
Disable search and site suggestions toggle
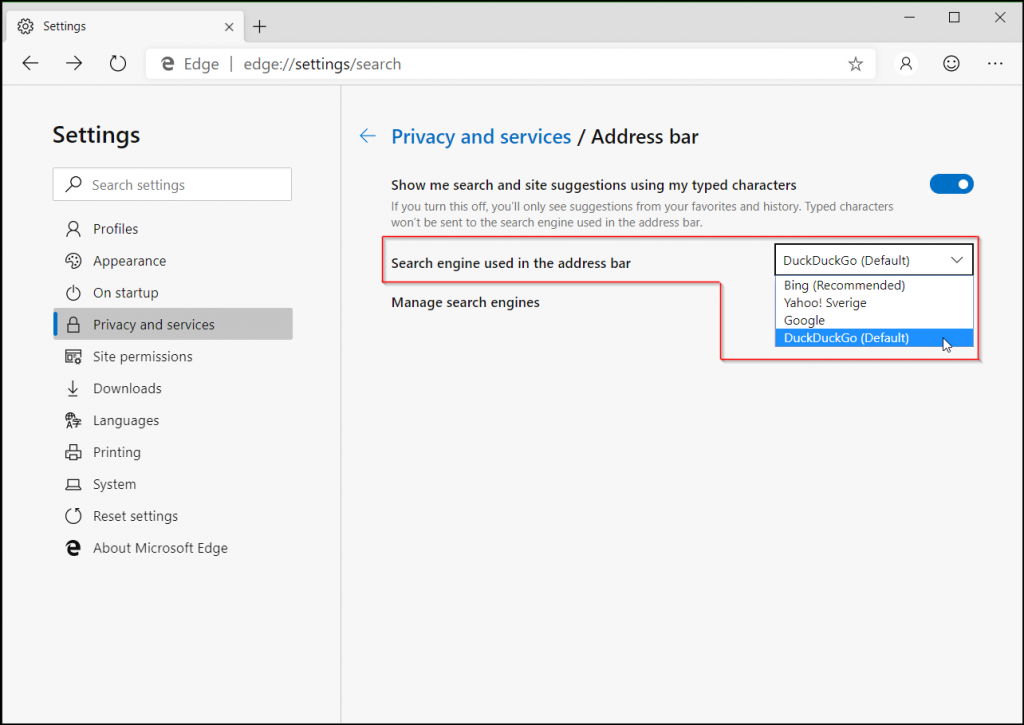pos(951,184)
